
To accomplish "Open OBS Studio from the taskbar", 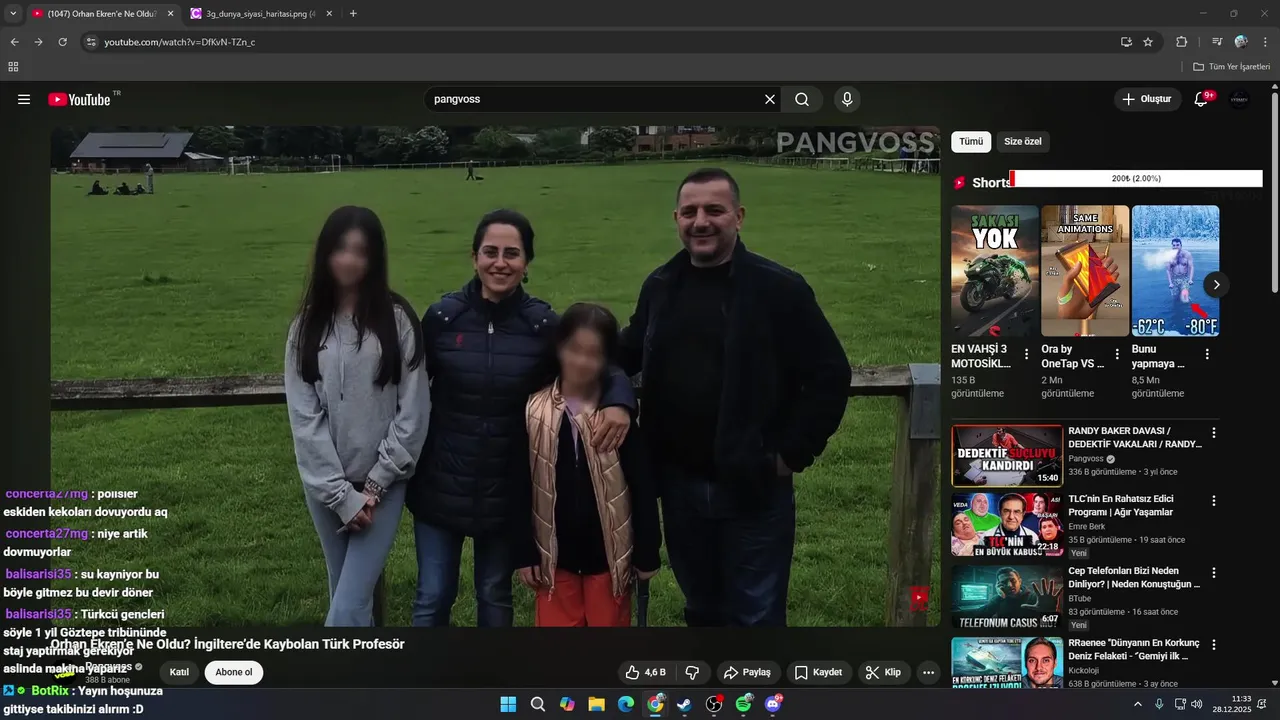I will click(x=714, y=704).
